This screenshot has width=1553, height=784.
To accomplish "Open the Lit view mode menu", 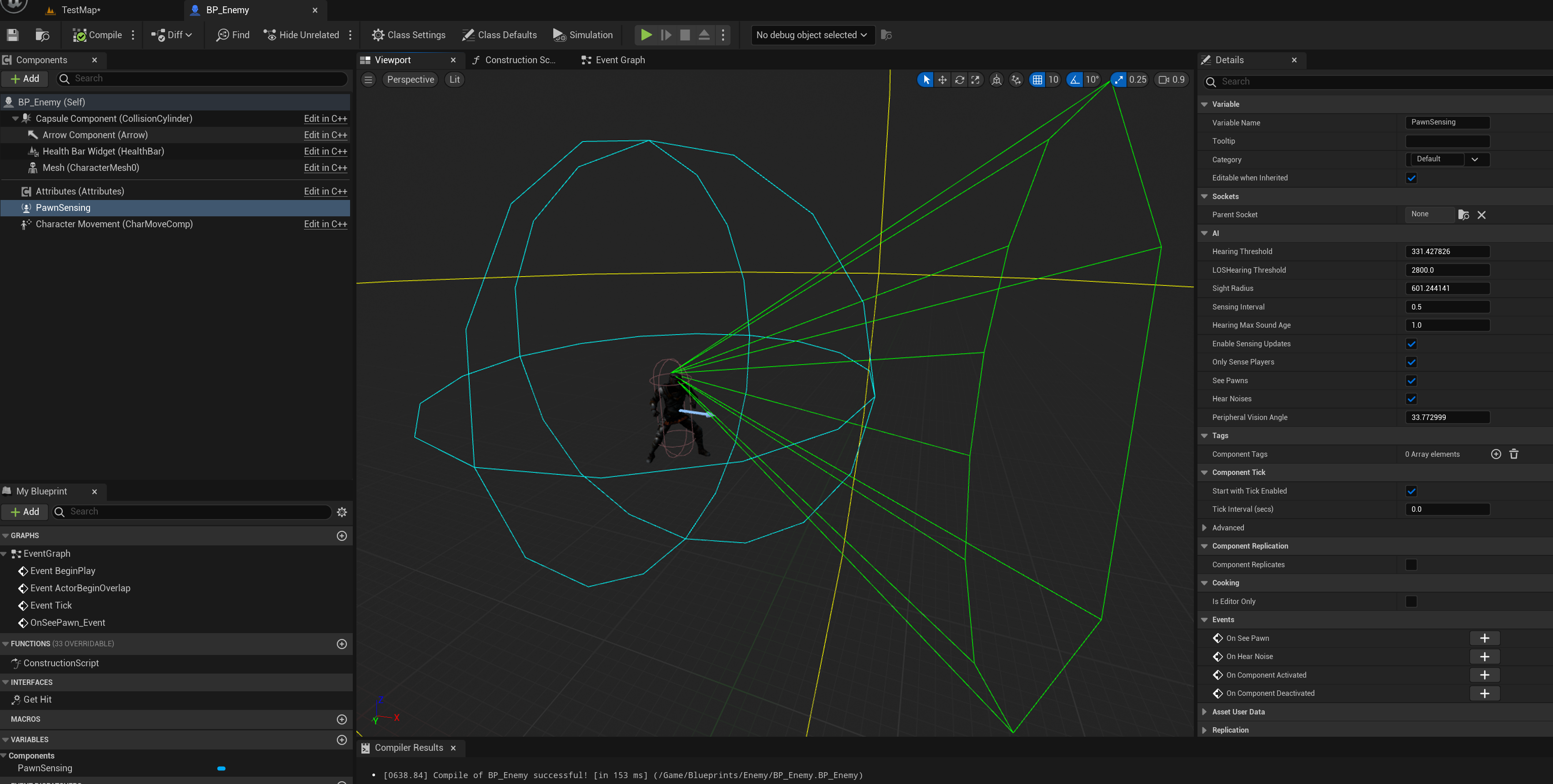I will coord(455,80).
